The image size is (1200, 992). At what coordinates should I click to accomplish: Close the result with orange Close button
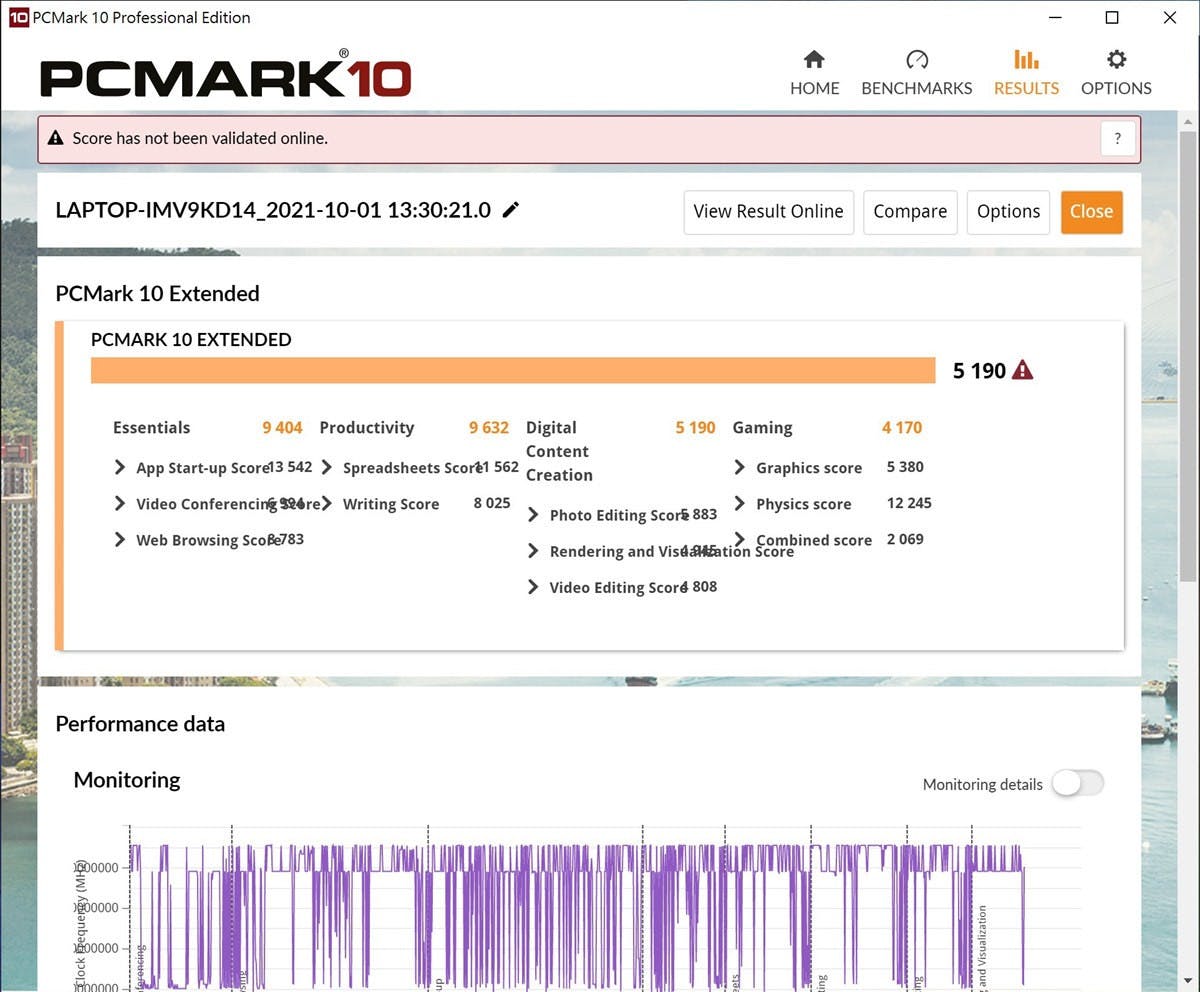(x=1091, y=212)
